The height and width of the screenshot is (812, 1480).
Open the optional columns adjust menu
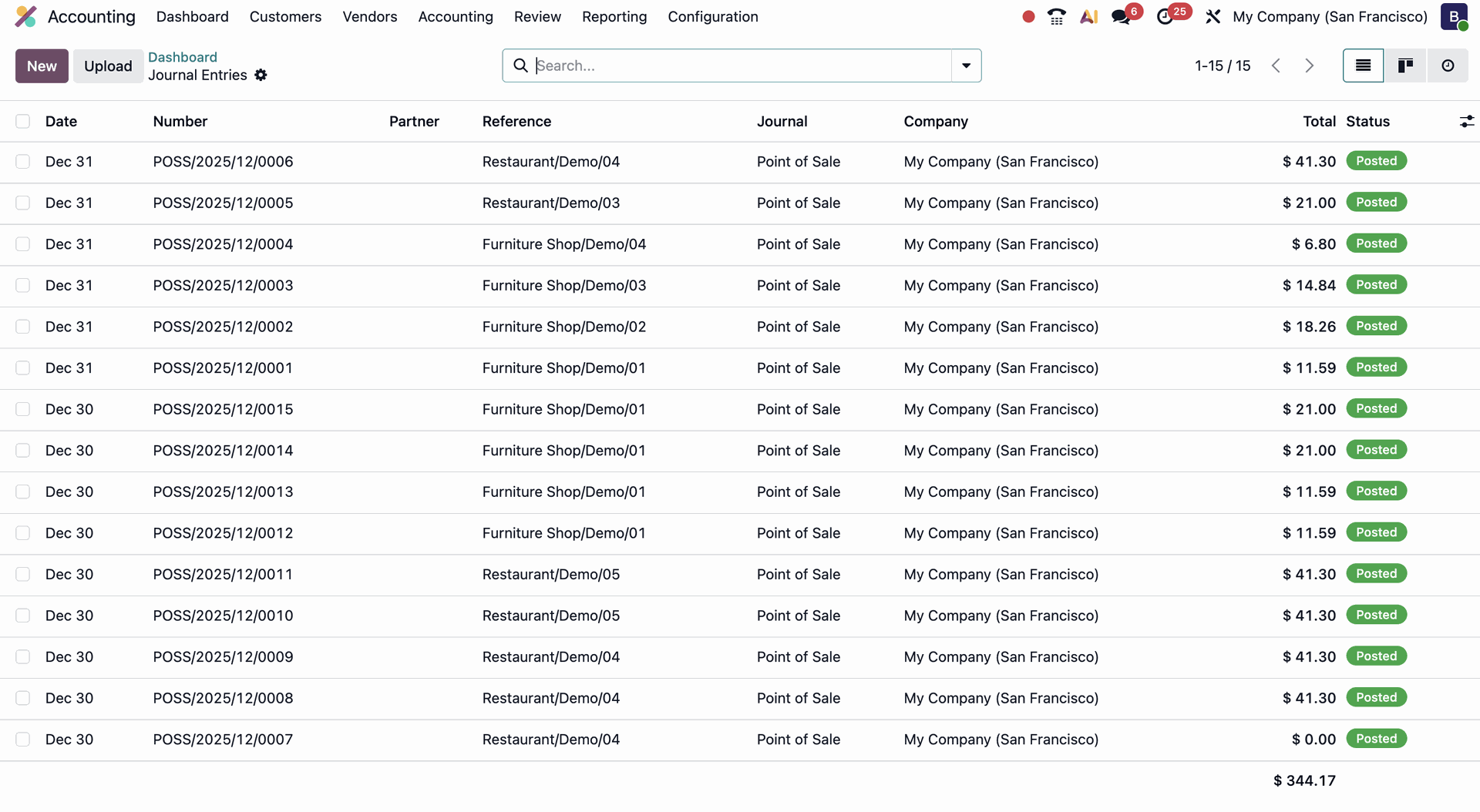[x=1466, y=122]
